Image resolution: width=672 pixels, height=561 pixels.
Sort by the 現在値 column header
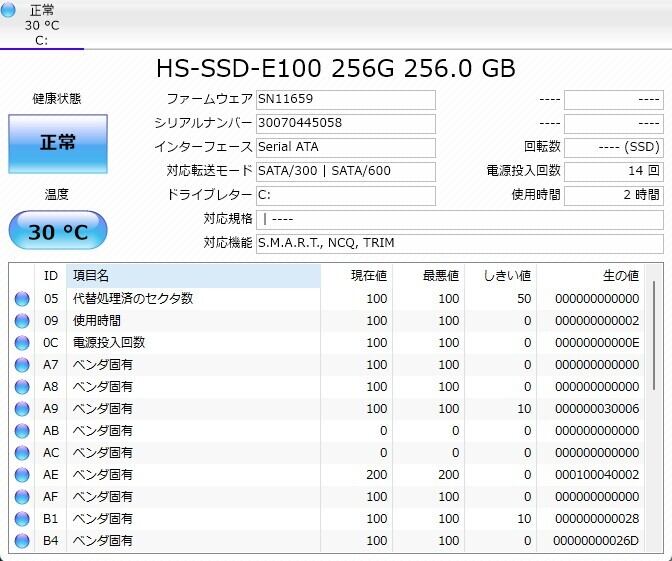point(357,275)
